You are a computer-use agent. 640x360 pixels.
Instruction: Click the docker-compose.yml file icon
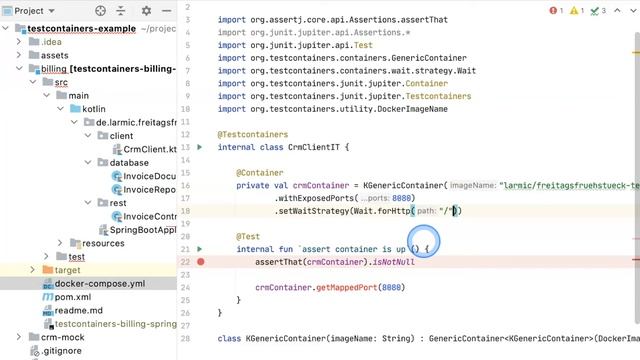pyautogui.click(x=48, y=283)
